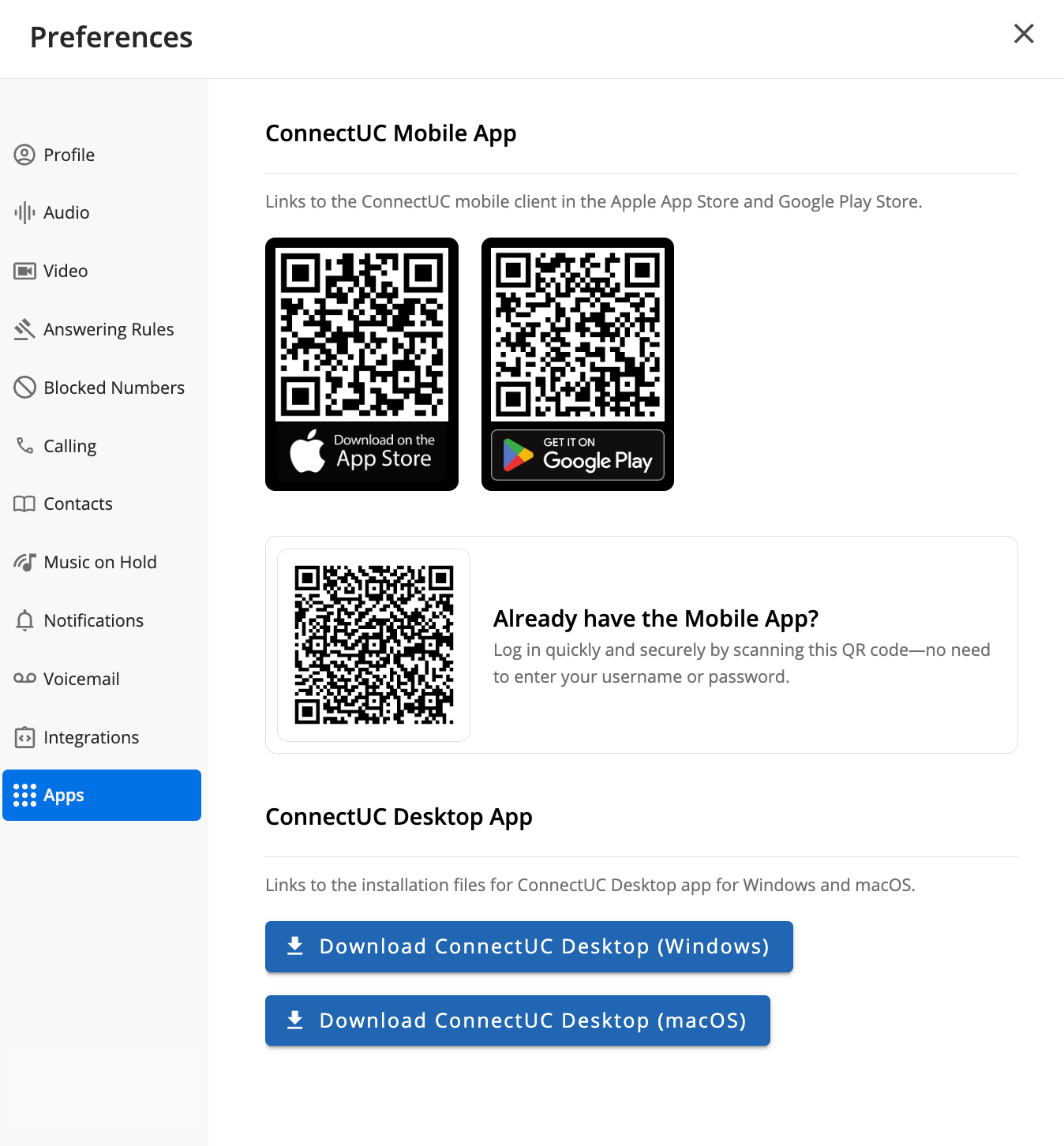1064x1146 pixels.
Task: Open Answering Rules section
Action: 102,329
